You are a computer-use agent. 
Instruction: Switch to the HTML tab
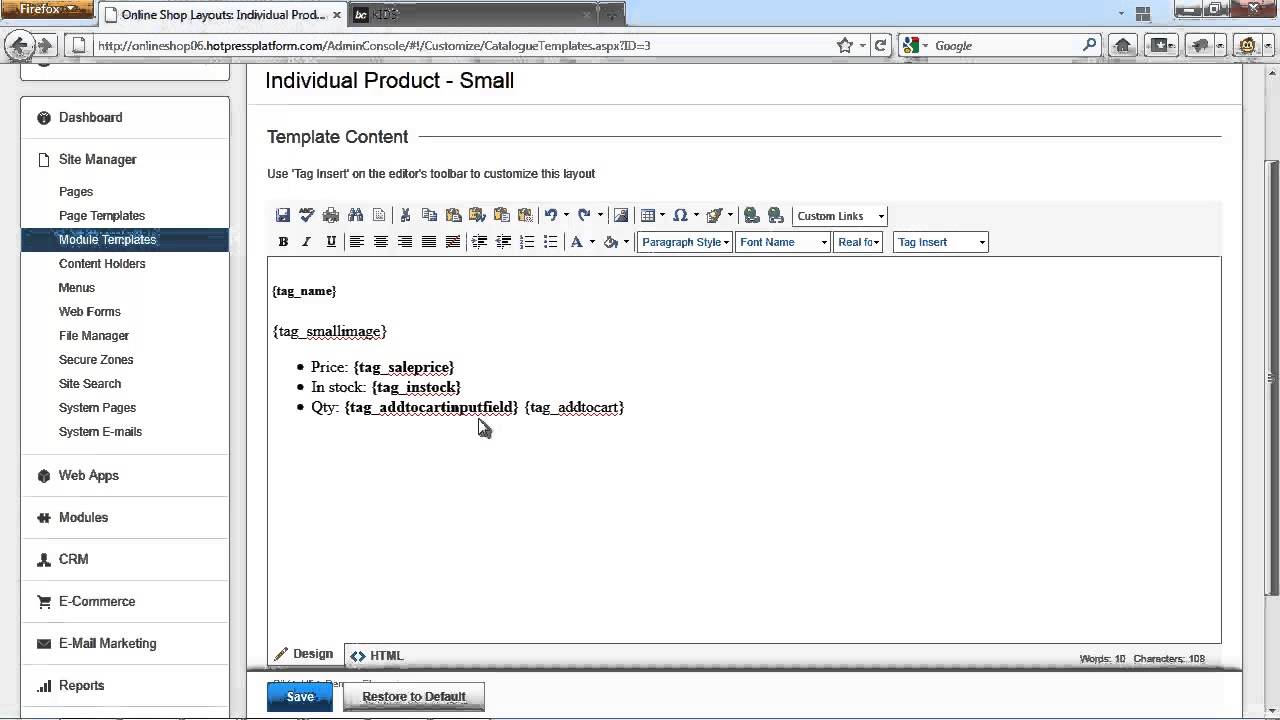pyautogui.click(x=377, y=656)
